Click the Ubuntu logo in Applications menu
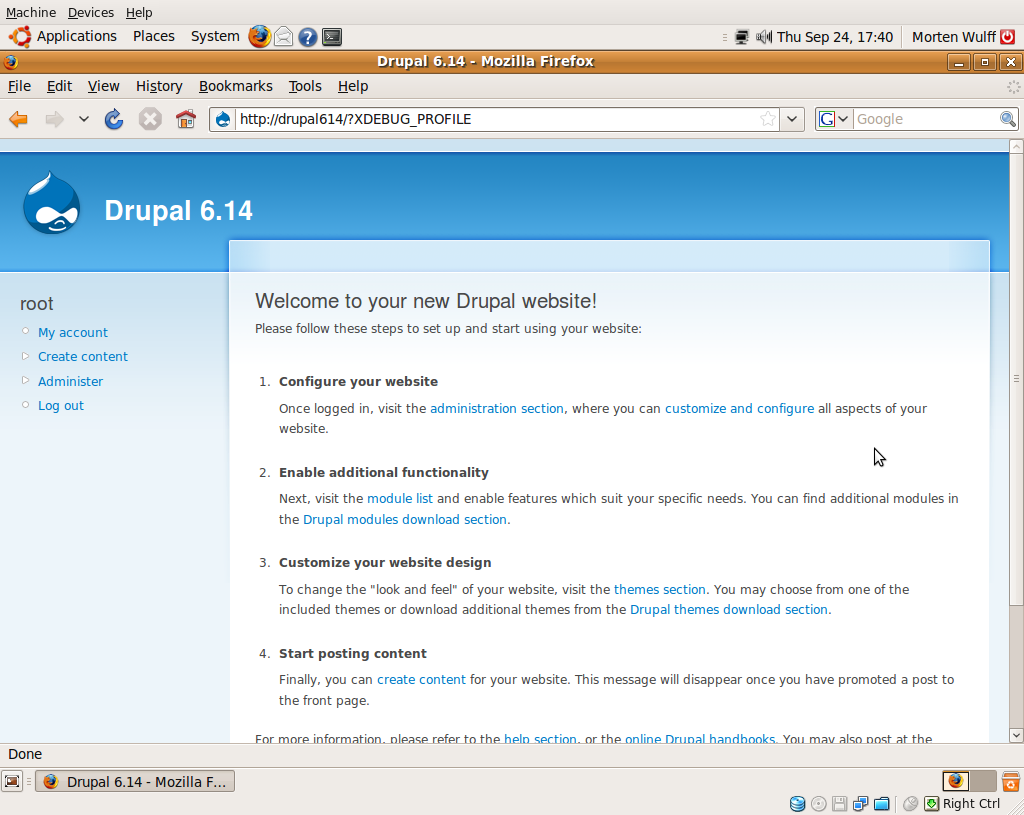The image size is (1024, 815). point(20,37)
